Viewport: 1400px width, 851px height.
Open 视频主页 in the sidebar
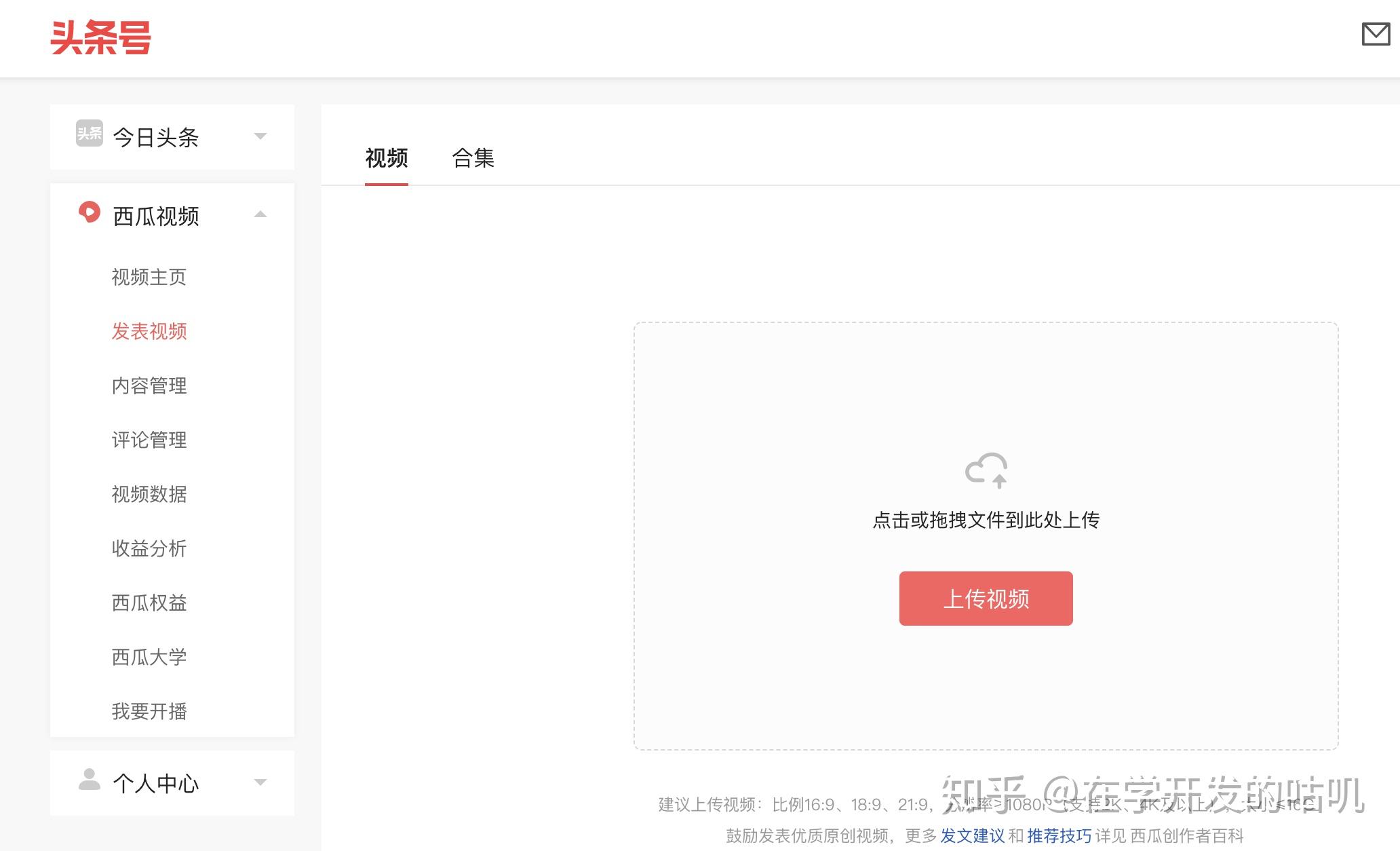[x=149, y=277]
